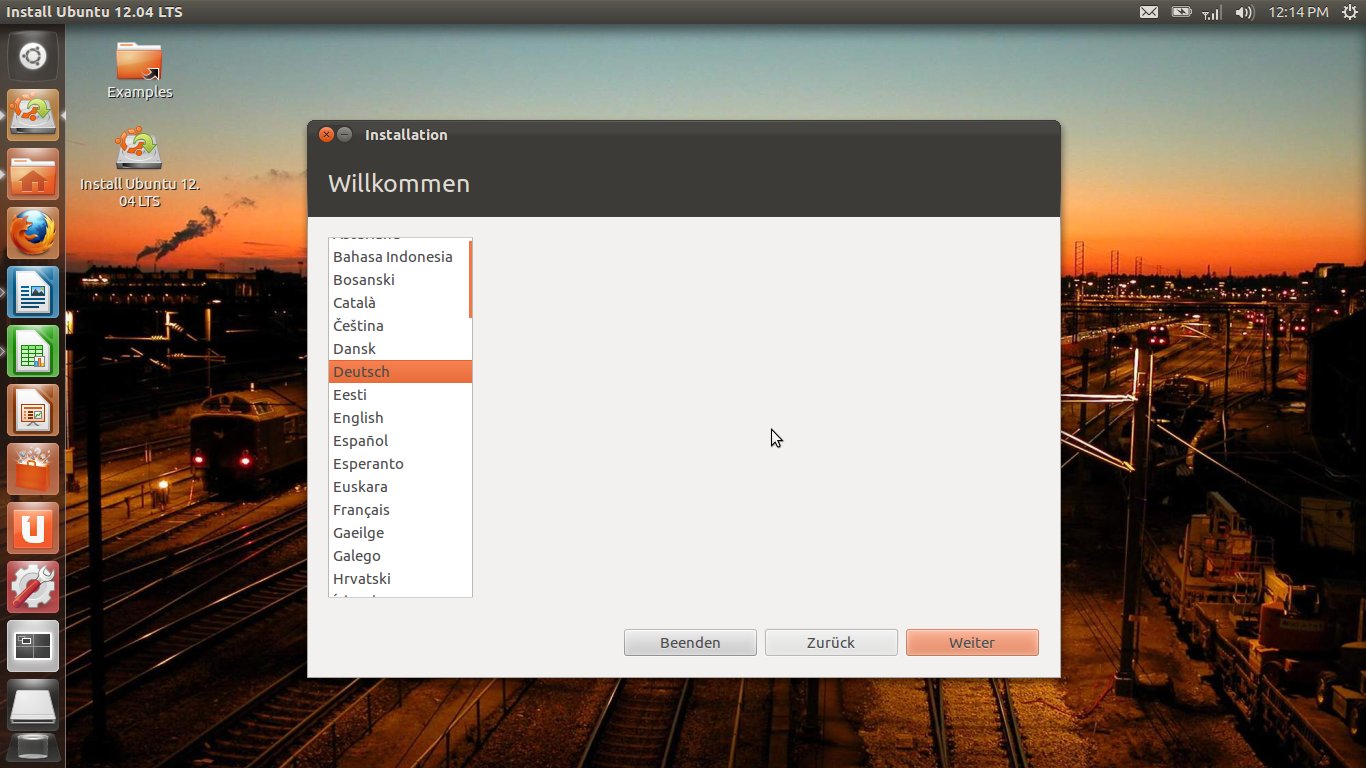The image size is (1366, 768).
Task: Select Install Ubuntu 12.04 LTS desktop icon
Action: [x=139, y=167]
